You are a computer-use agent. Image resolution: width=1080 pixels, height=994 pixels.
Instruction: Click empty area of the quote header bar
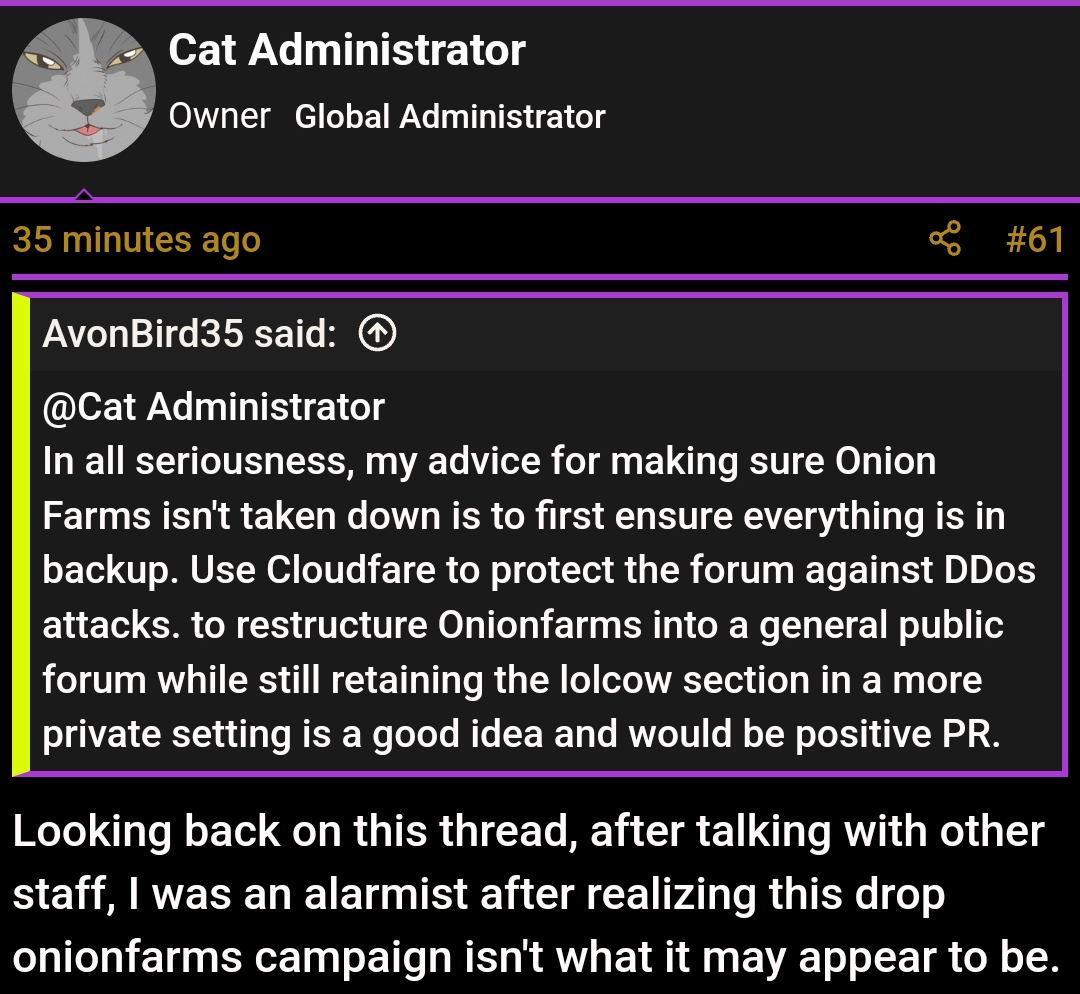tap(720, 334)
